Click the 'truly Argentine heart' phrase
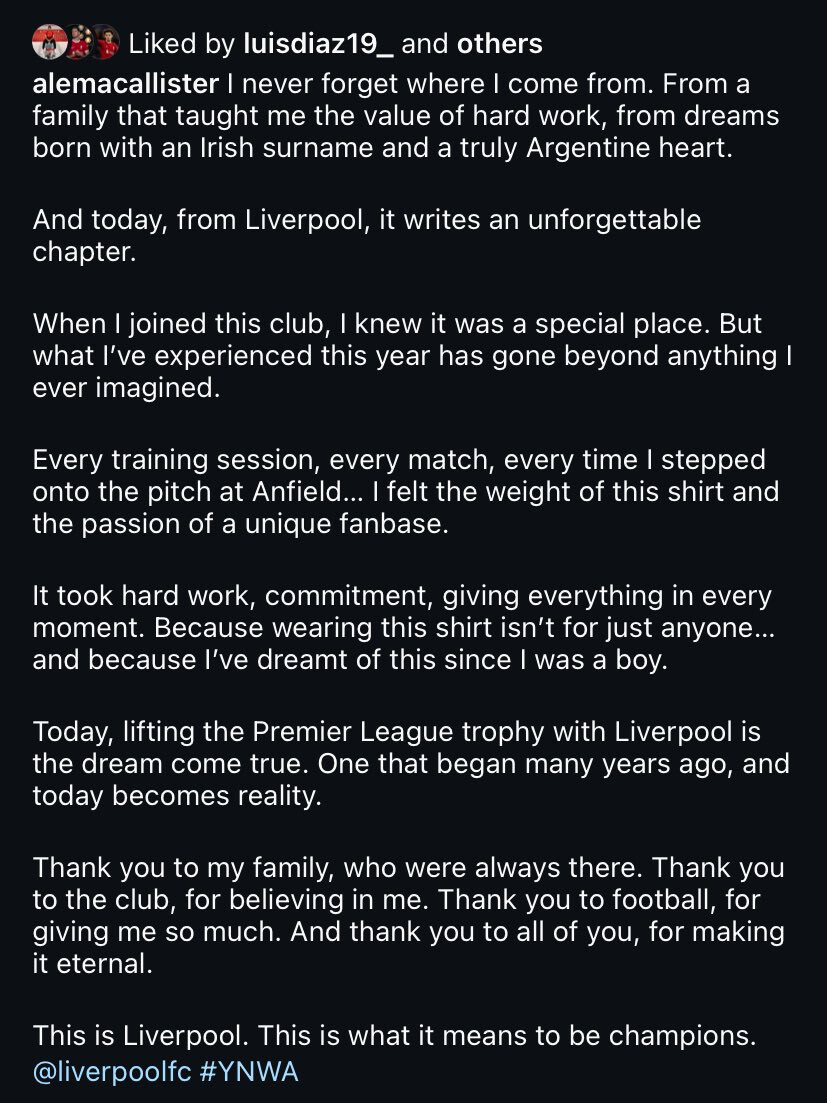Viewport: 827px width, 1103px height. (x=605, y=148)
